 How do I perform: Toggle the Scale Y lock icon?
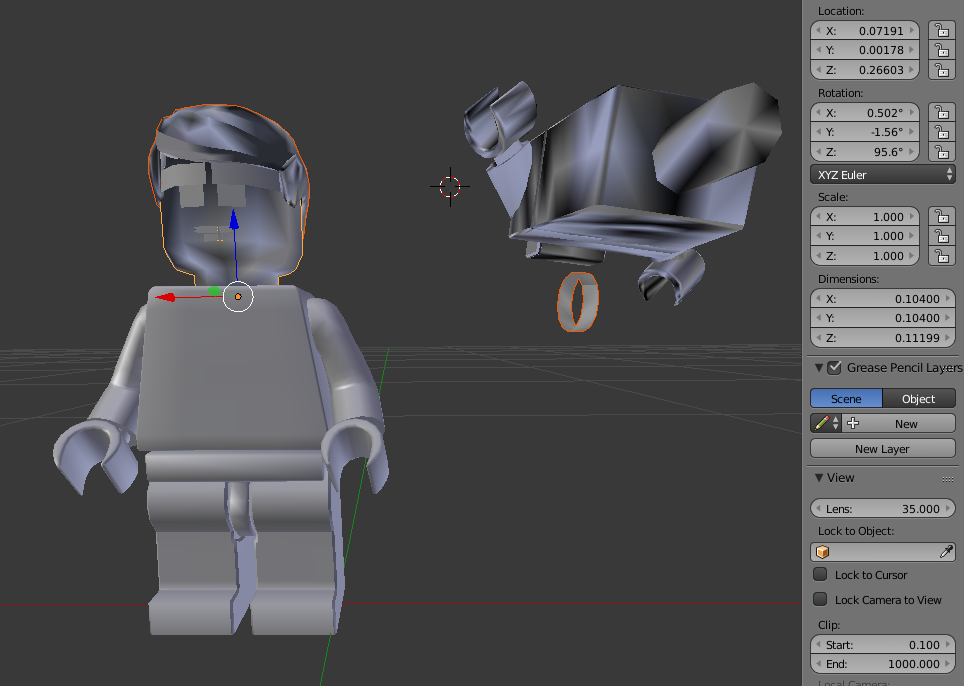pyautogui.click(x=941, y=235)
